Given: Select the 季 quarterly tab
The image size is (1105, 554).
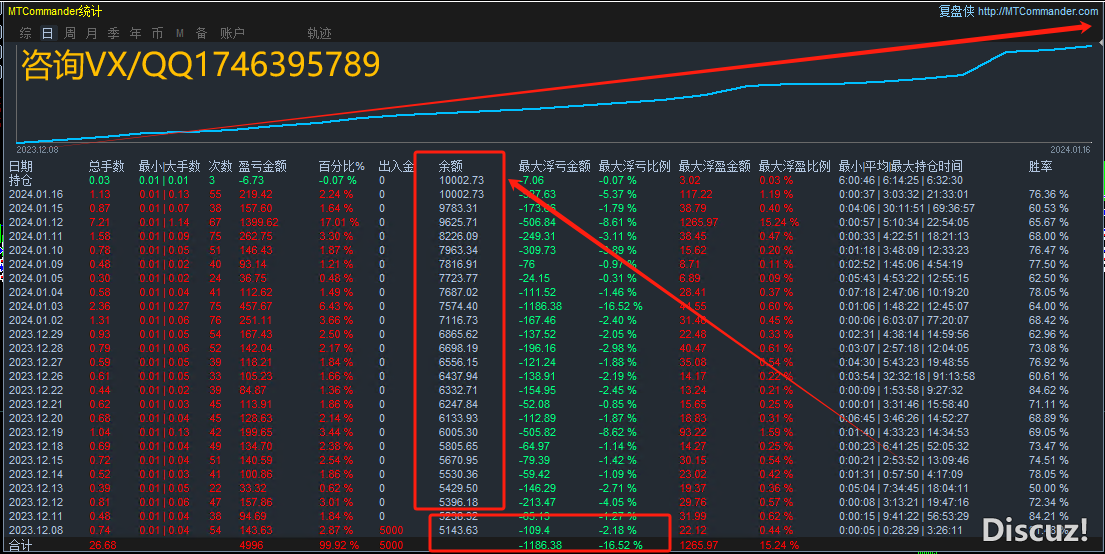Looking at the screenshot, I should click(x=113, y=33).
